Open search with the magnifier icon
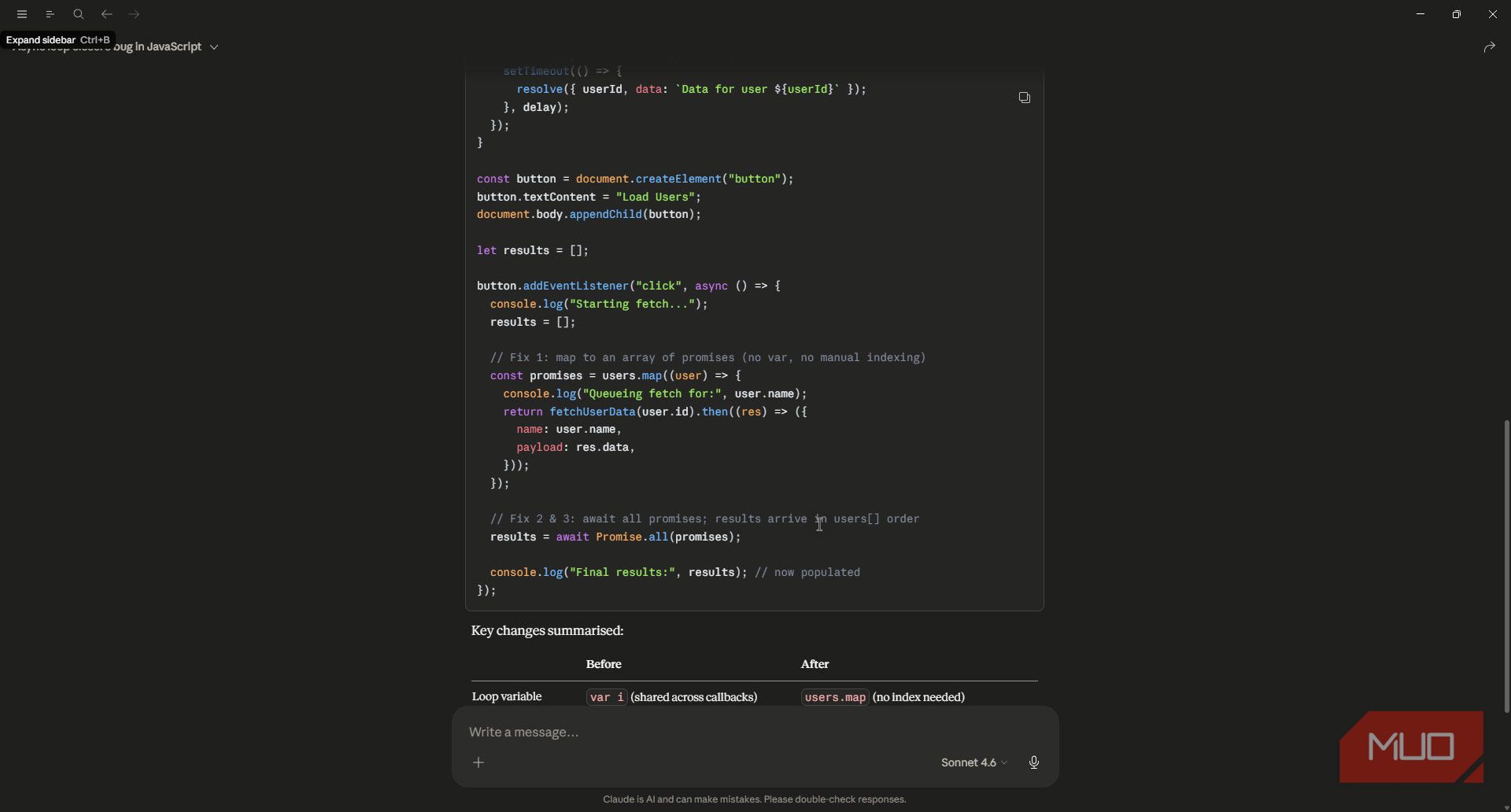Image resolution: width=1511 pixels, height=812 pixels. click(x=79, y=14)
